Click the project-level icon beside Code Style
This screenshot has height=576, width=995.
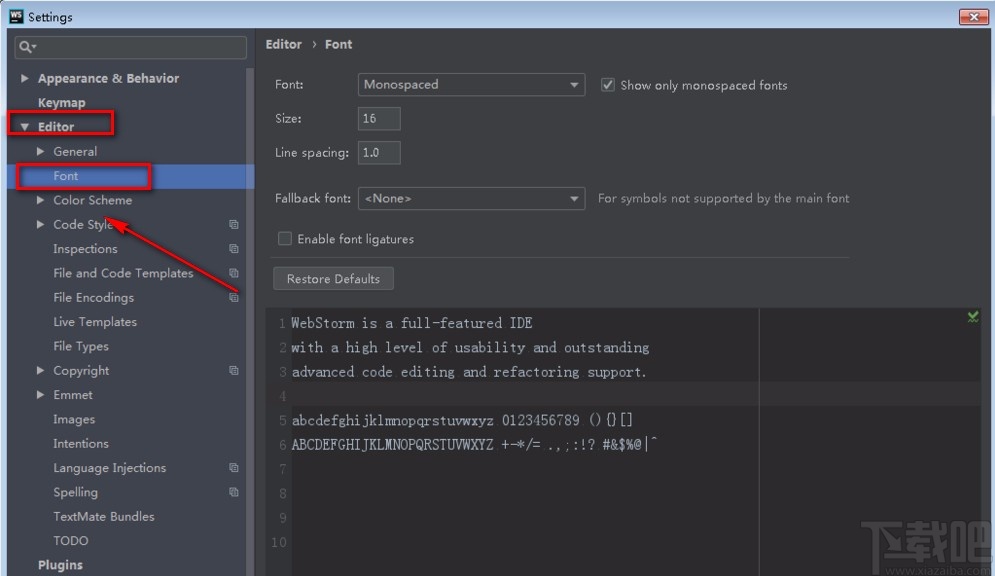click(x=234, y=225)
